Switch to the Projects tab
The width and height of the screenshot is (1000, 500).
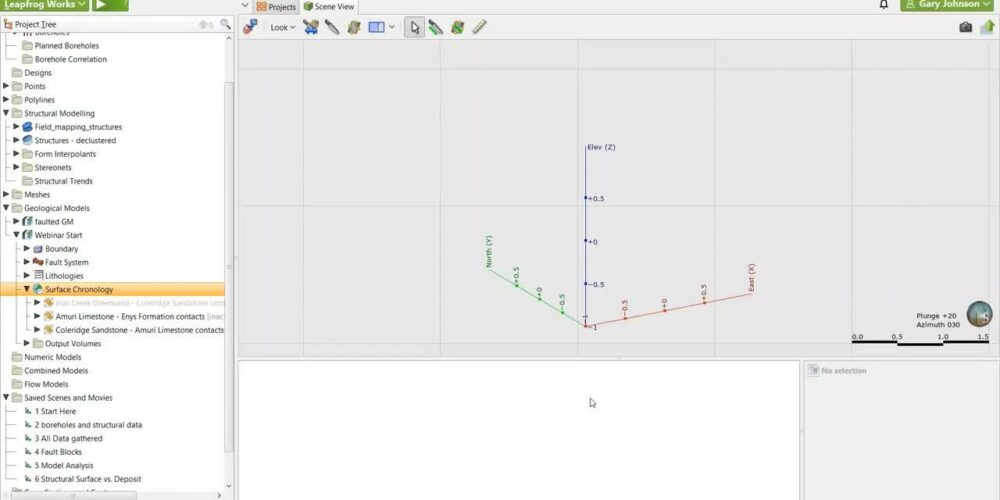pyautogui.click(x=276, y=6)
